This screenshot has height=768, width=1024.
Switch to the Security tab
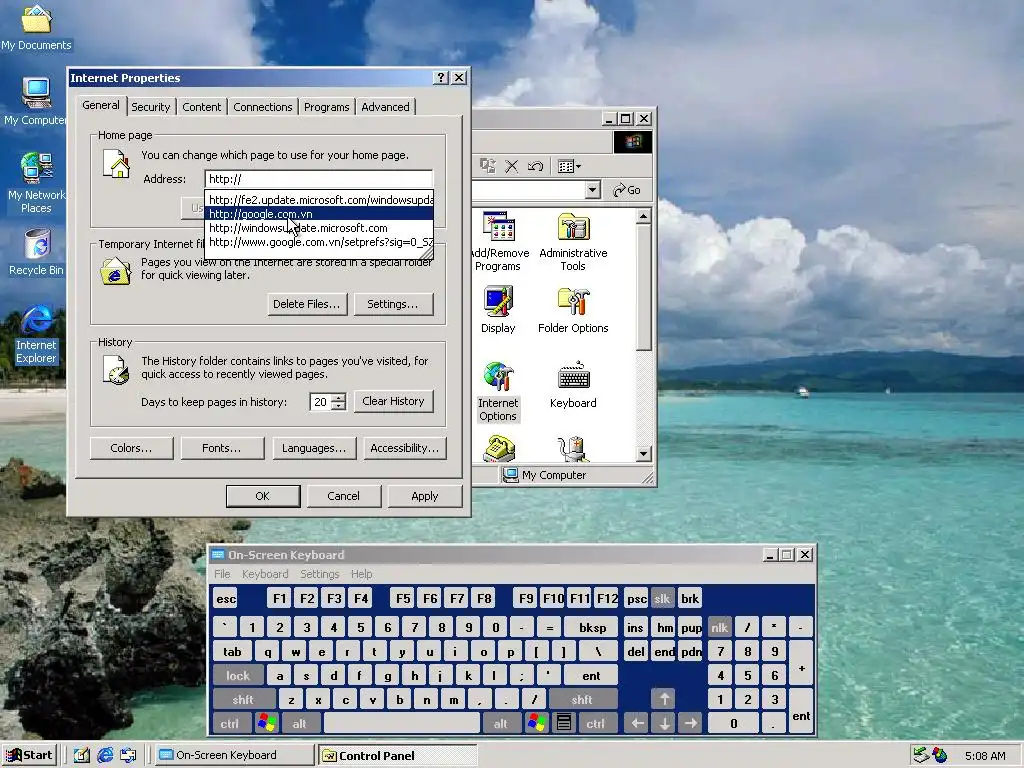coord(151,106)
